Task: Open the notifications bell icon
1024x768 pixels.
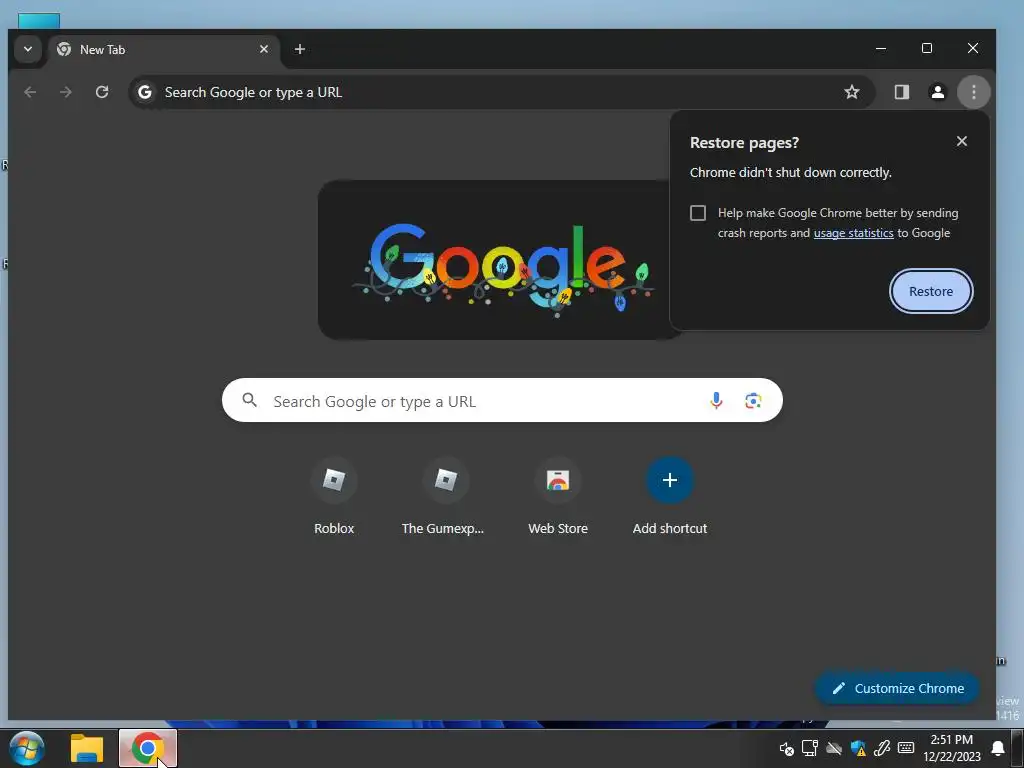Action: (x=998, y=748)
